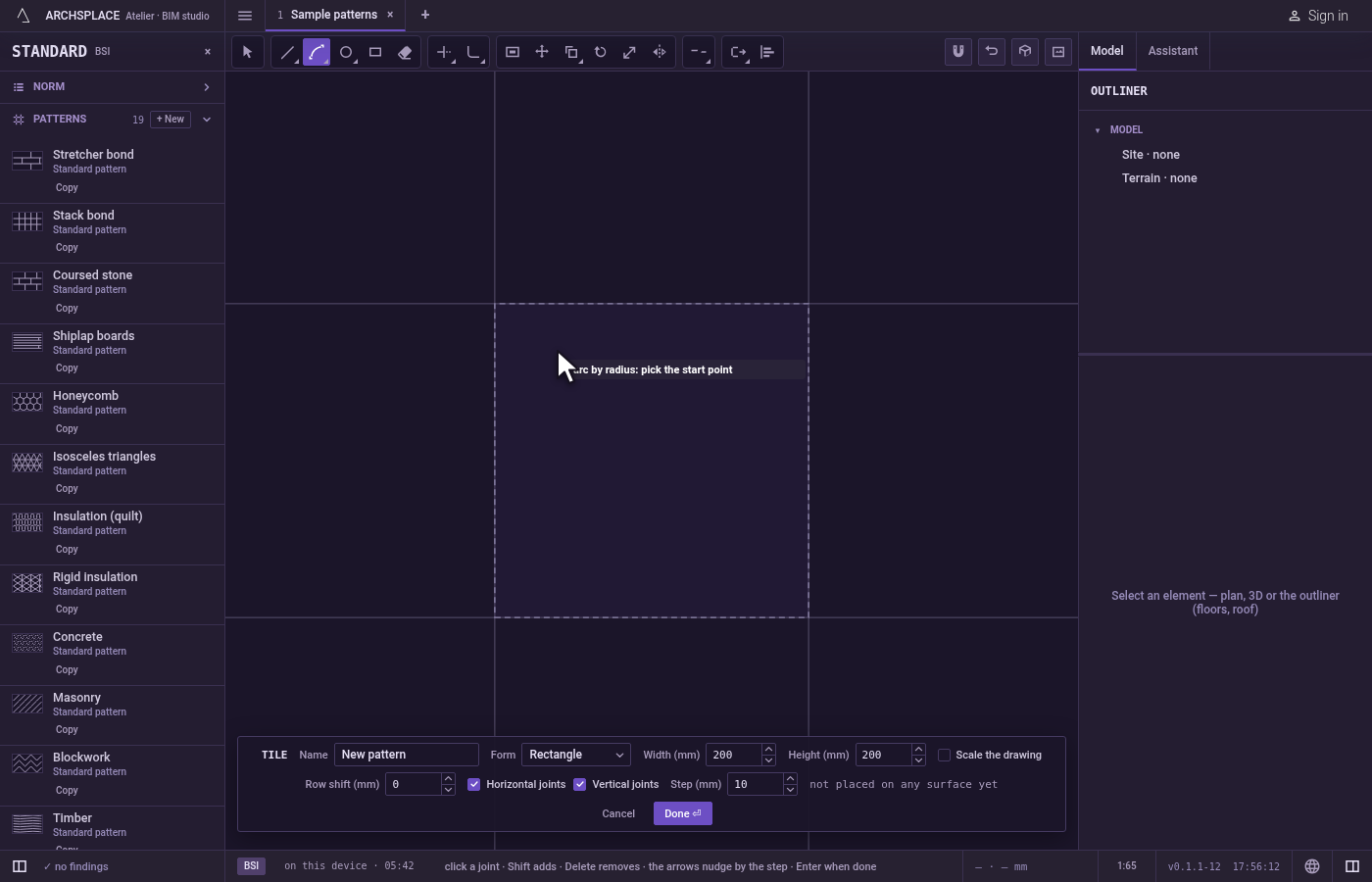Select the Stack bond pattern thumbnail
The height and width of the screenshot is (882, 1372).
tap(27, 221)
